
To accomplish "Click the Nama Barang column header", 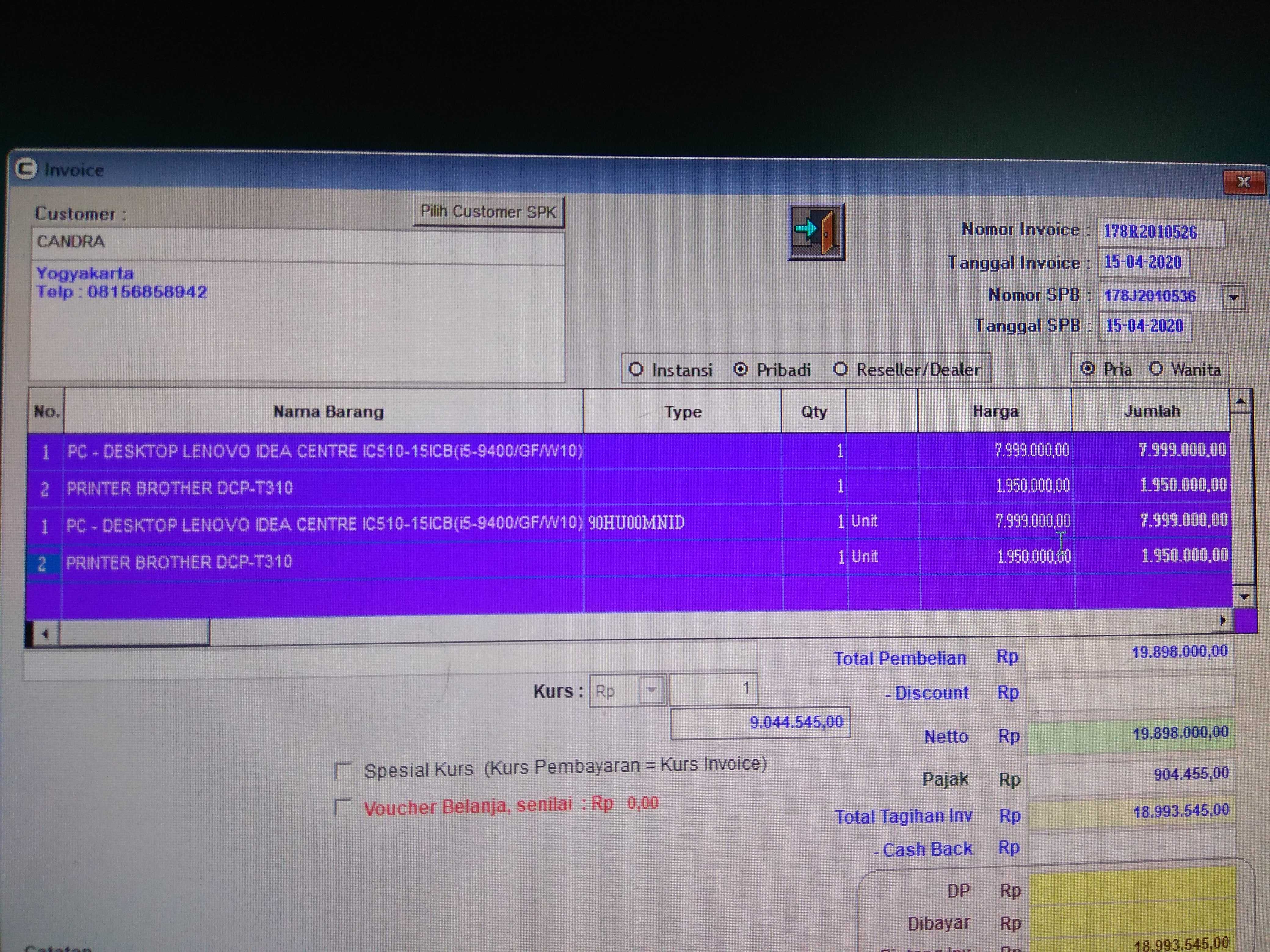I will [328, 411].
